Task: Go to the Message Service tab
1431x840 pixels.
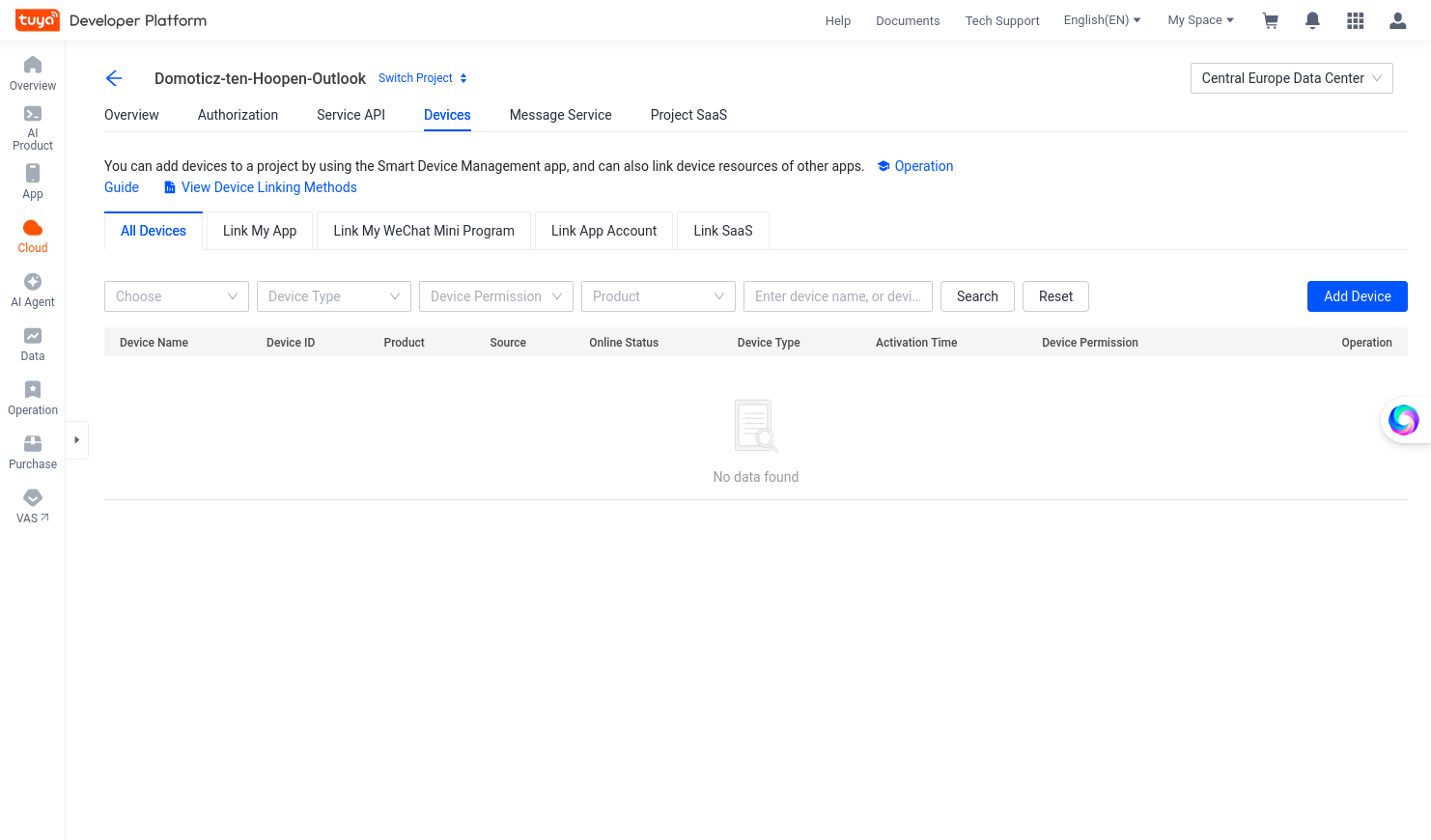Action: pyautogui.click(x=560, y=115)
